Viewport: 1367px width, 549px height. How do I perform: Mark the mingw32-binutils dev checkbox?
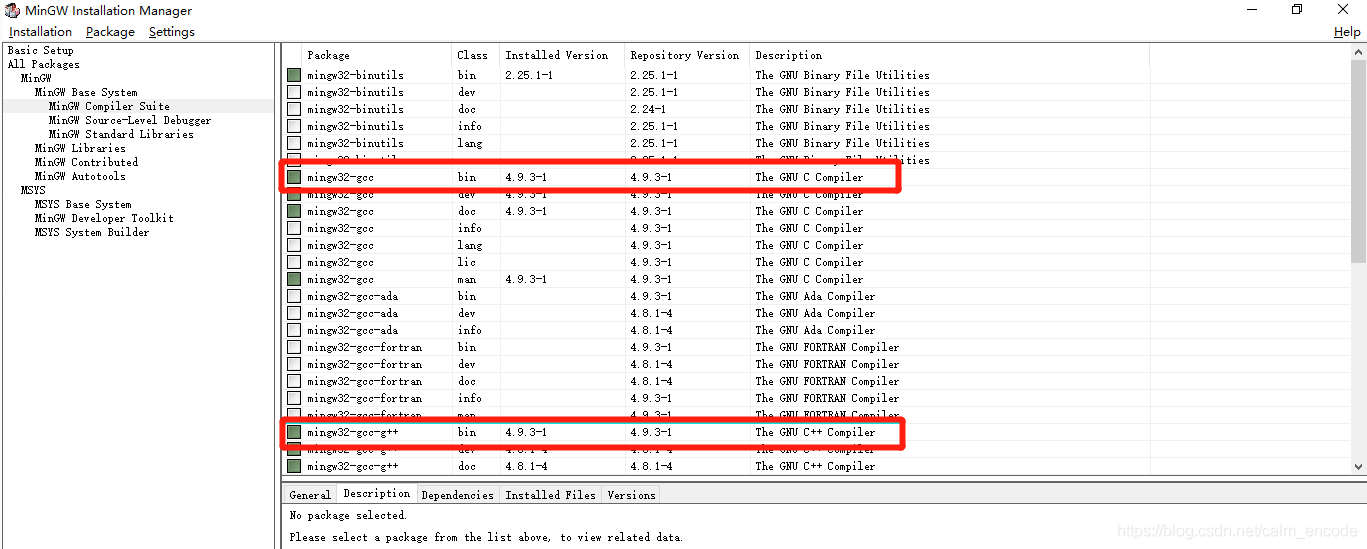294,92
